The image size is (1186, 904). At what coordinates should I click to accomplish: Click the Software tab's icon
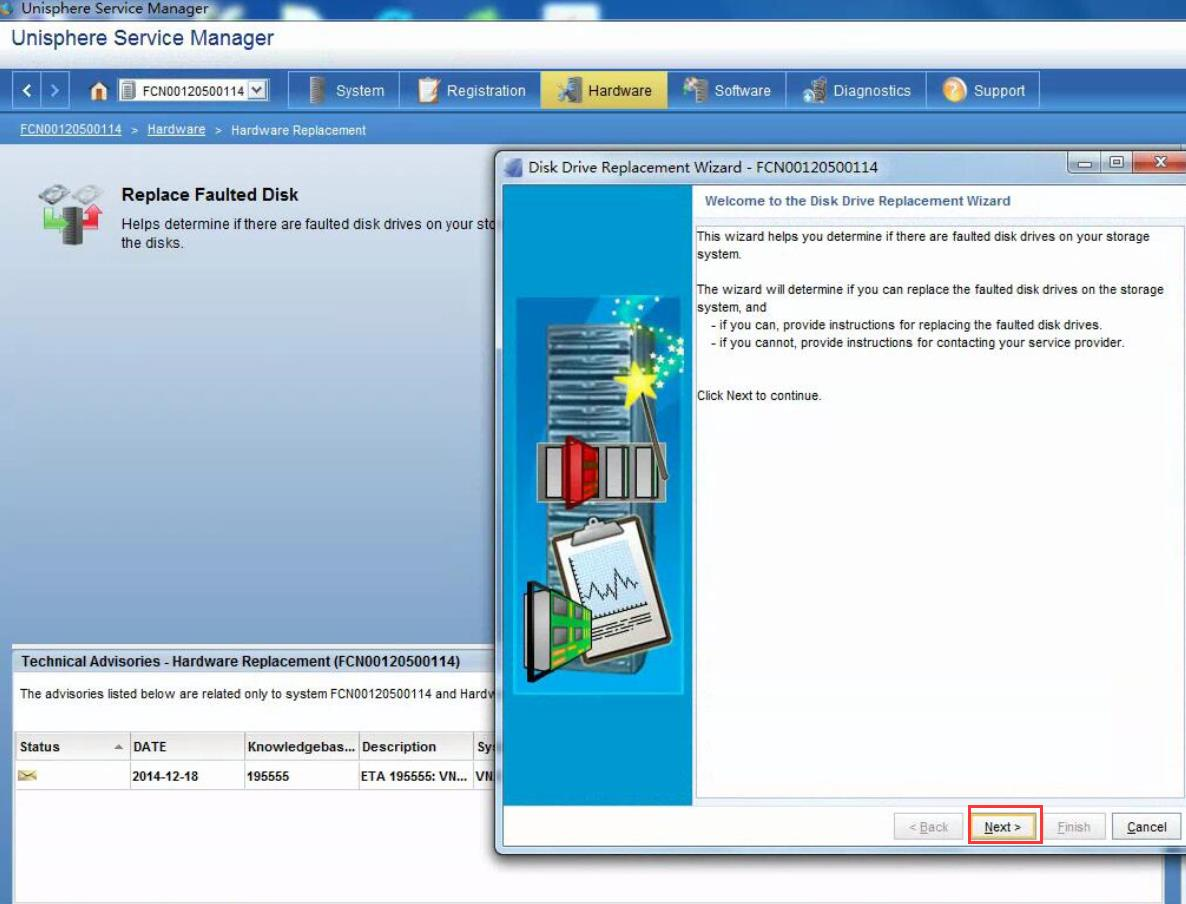tap(694, 89)
